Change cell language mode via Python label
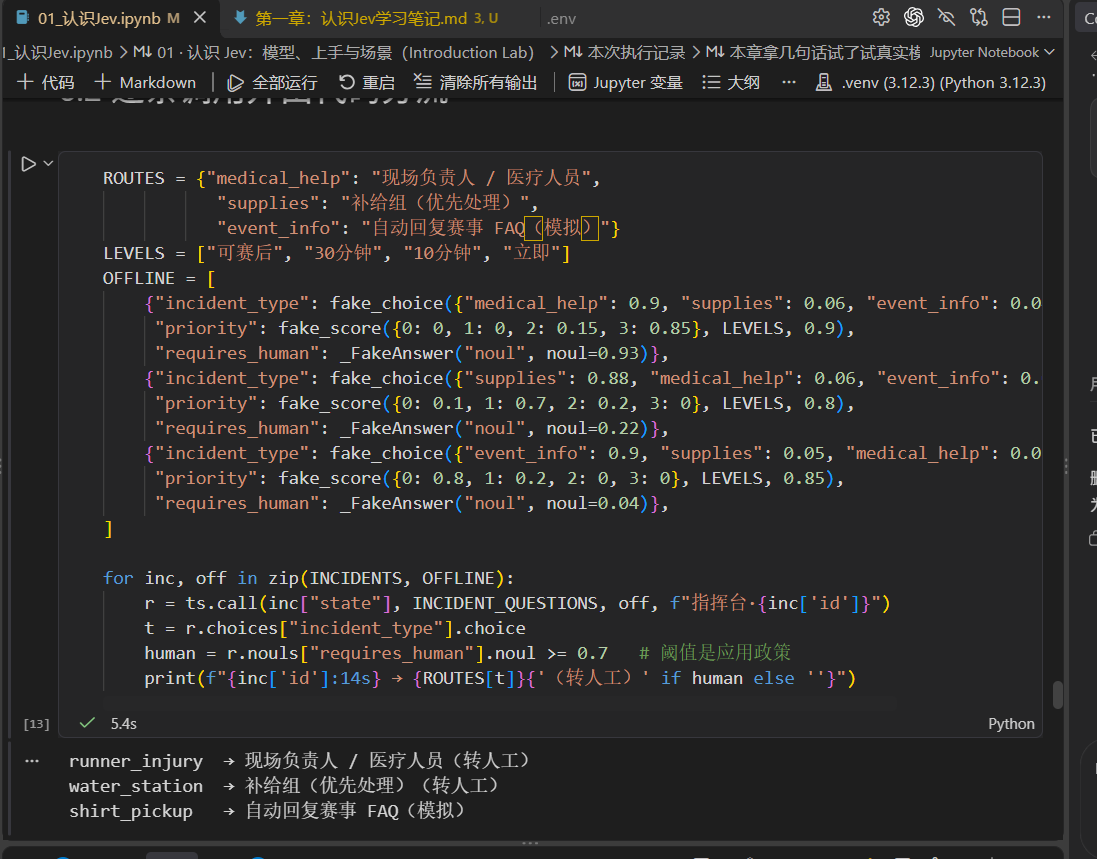1097x859 pixels. pyautogui.click(x=1011, y=724)
